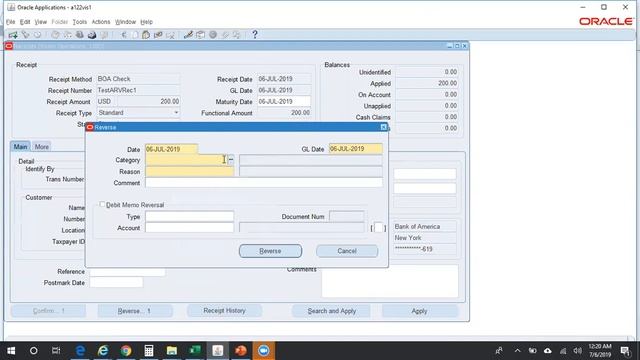Click the Comments text area on receipt form
The width and height of the screenshot is (640, 360).
point(390,282)
